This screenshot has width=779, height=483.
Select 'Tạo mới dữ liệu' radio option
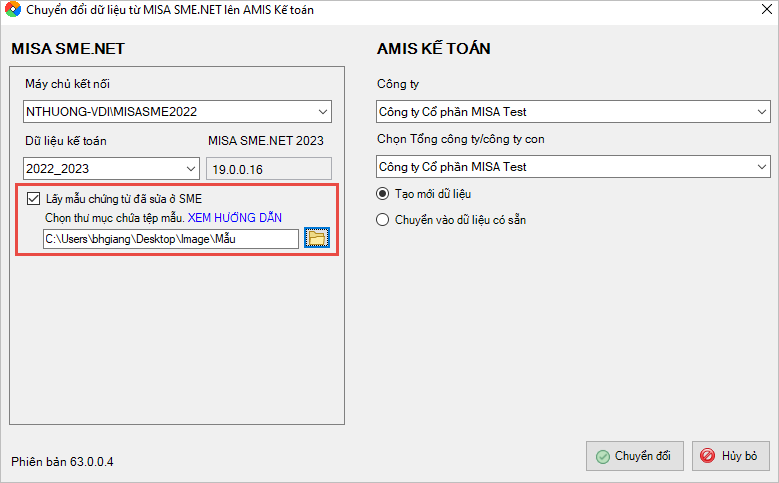(383, 194)
